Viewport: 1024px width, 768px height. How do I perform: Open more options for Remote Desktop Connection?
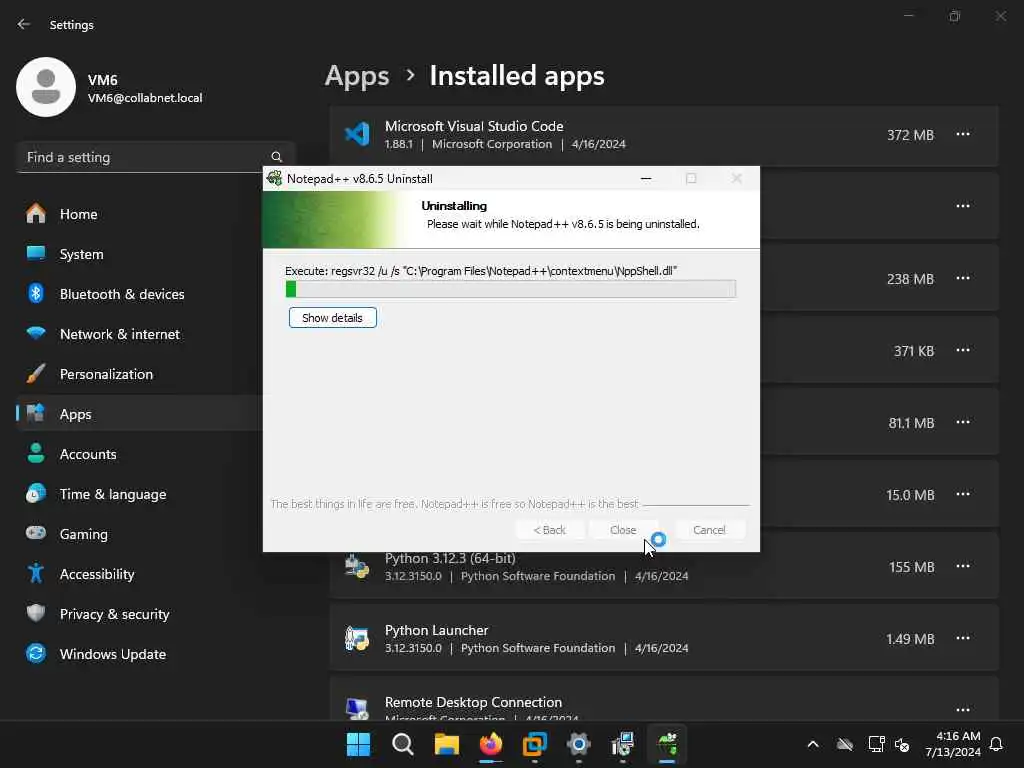pyautogui.click(x=963, y=710)
